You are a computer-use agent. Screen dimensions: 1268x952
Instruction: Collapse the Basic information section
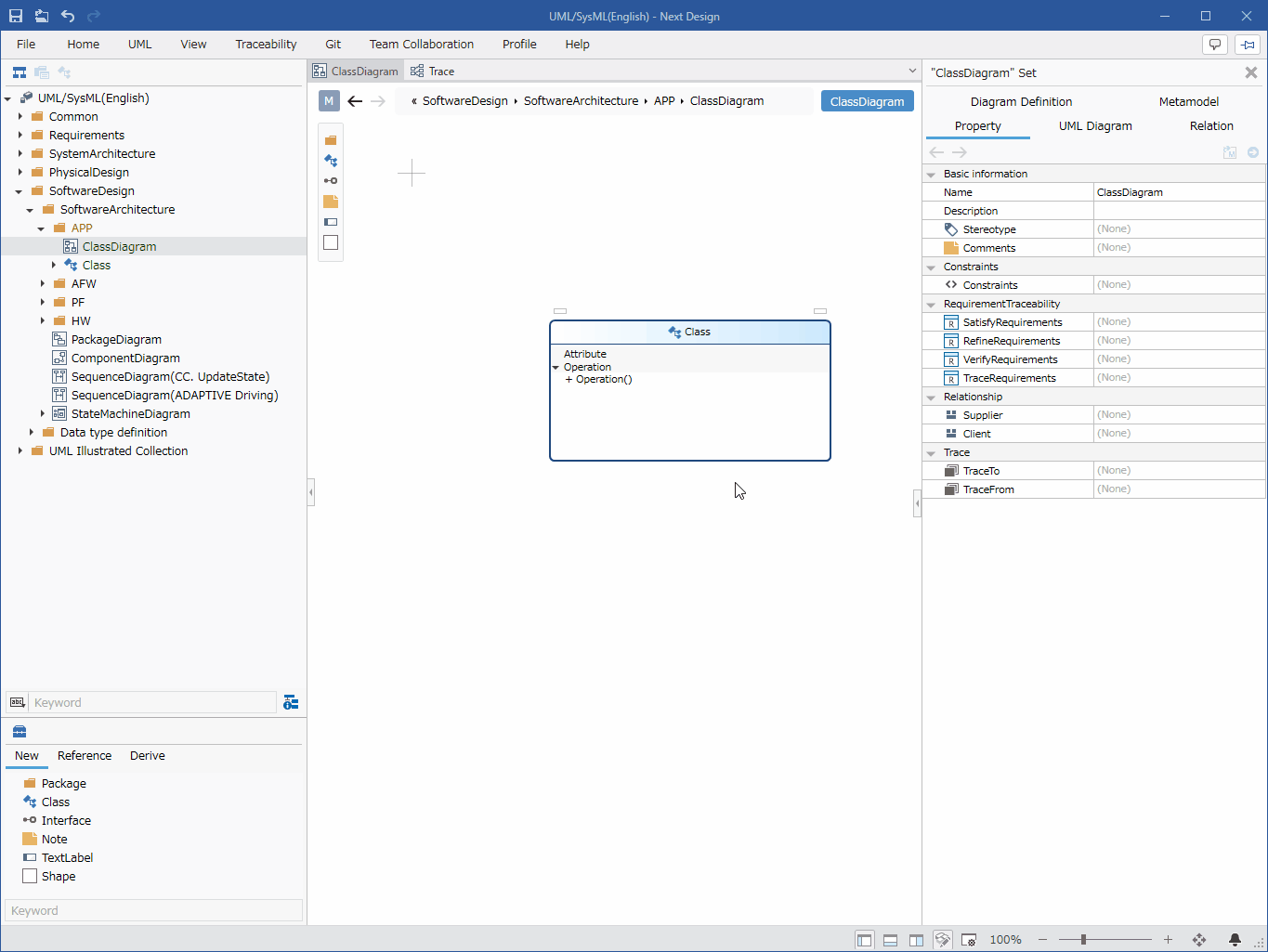pos(931,174)
